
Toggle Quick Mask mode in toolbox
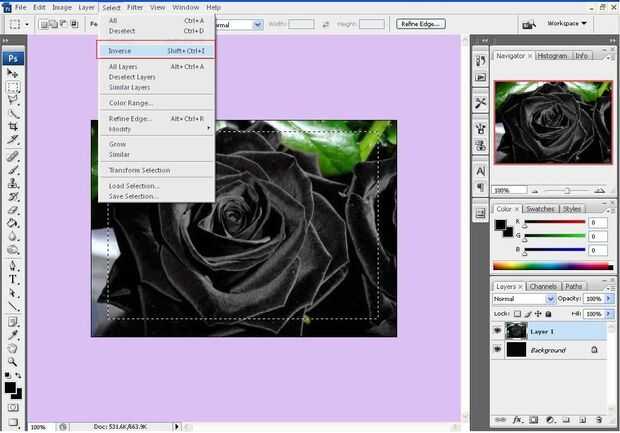click(13, 407)
